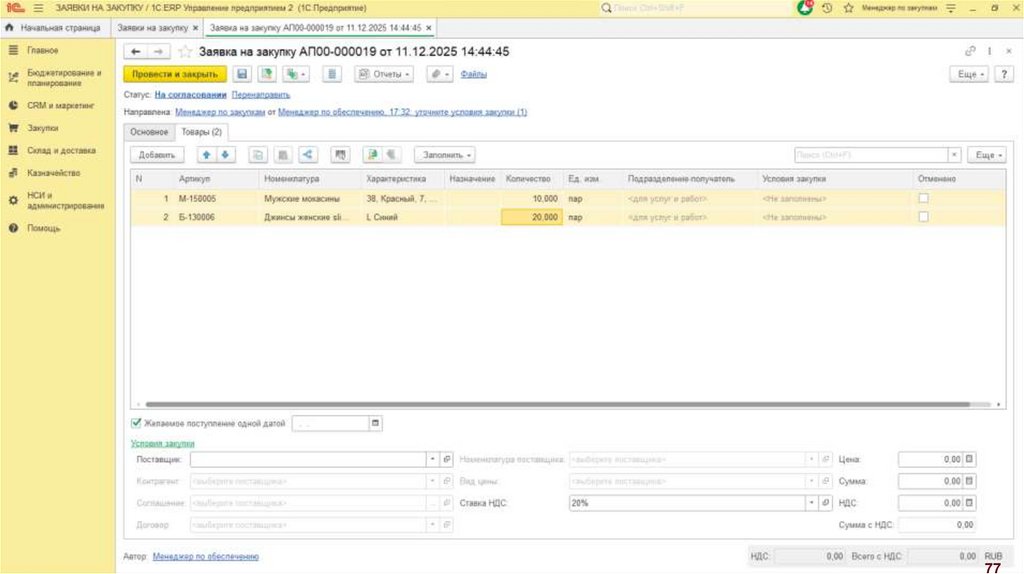Open Еще menu in the document header
Screen dimensions: 1024x574
point(969,74)
